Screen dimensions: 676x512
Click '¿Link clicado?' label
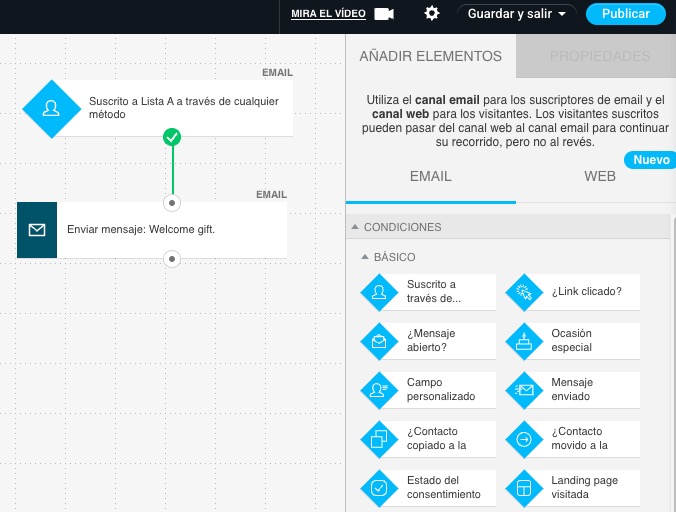(x=586, y=291)
